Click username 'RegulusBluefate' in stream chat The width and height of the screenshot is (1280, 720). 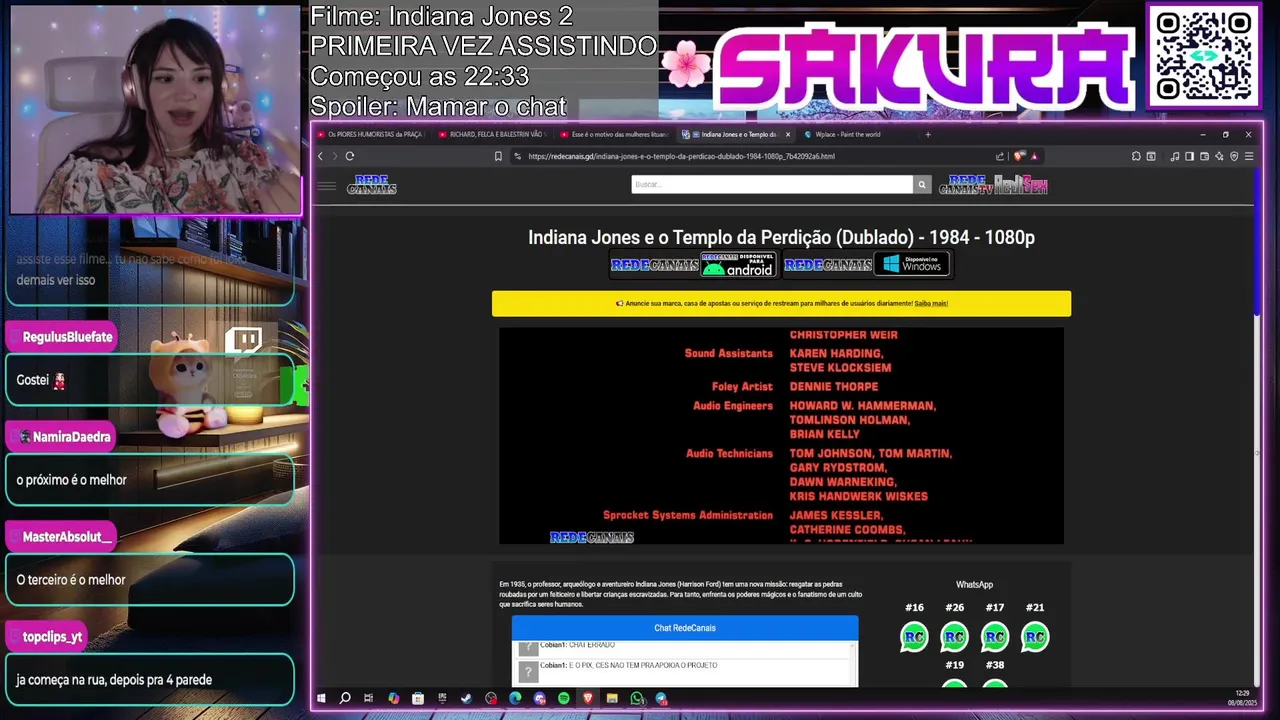click(x=68, y=337)
